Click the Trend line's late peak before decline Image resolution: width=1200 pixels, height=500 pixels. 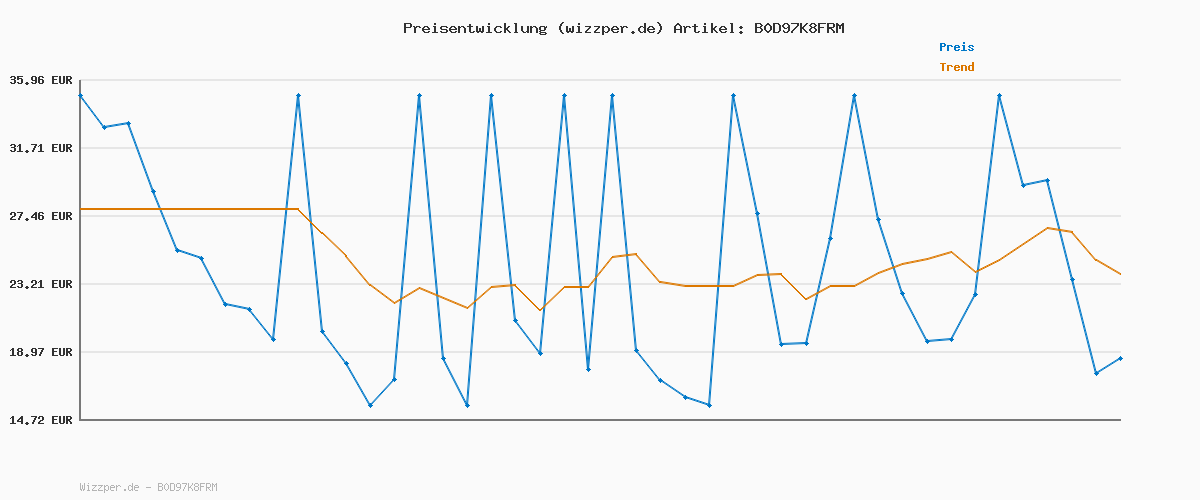[1048, 228]
